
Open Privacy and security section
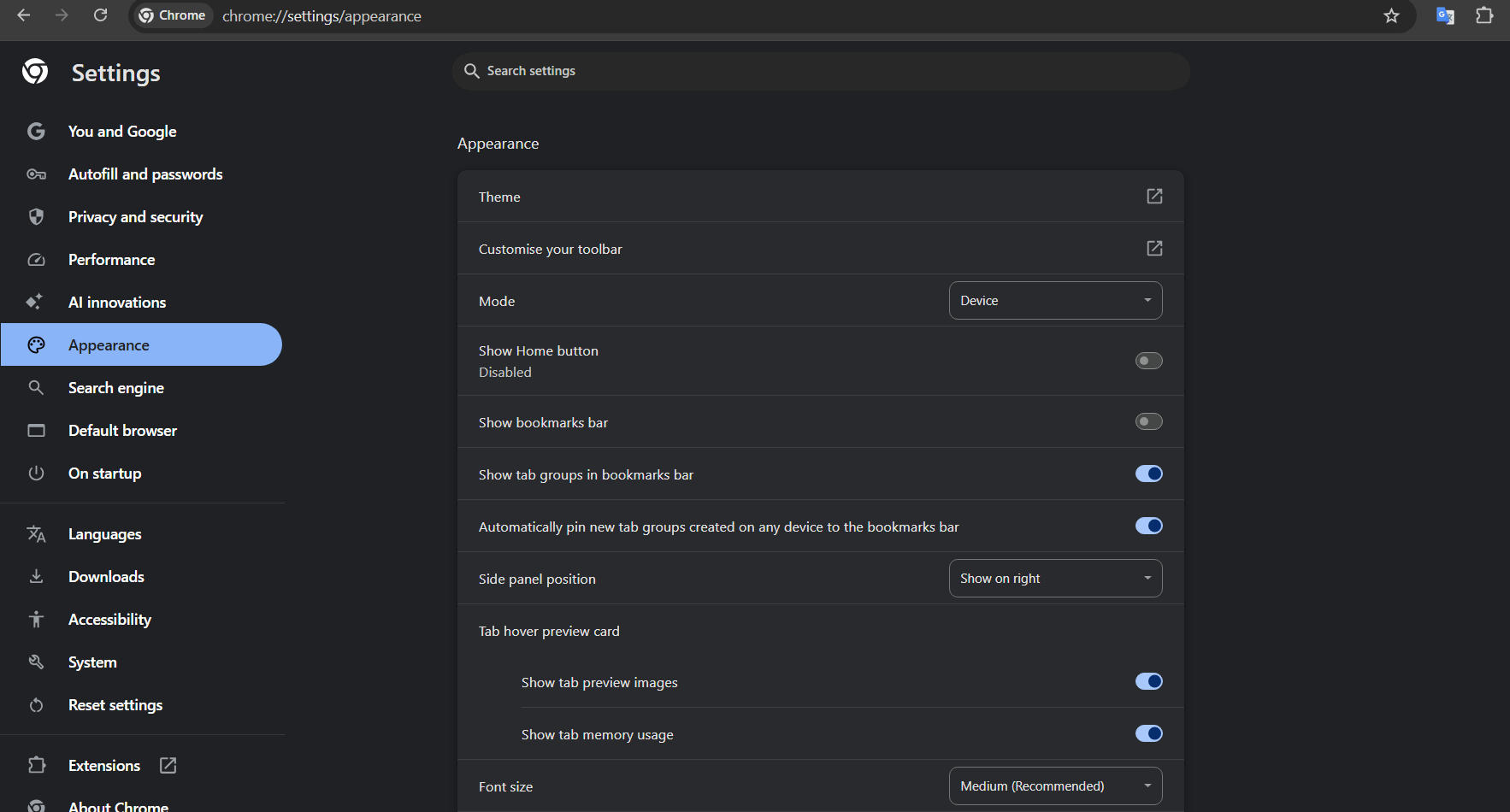(136, 217)
